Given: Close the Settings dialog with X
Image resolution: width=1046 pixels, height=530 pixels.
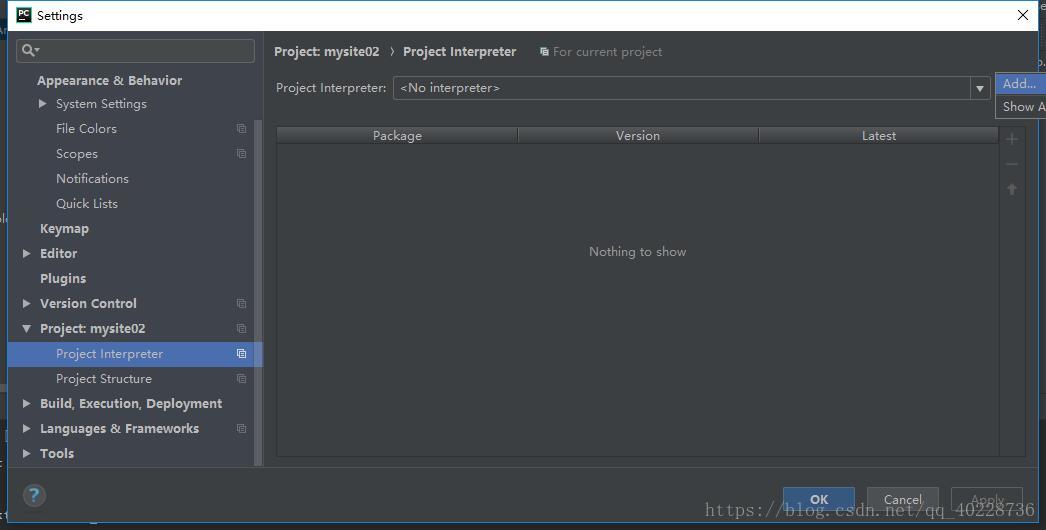Looking at the screenshot, I should pos(1023,15).
